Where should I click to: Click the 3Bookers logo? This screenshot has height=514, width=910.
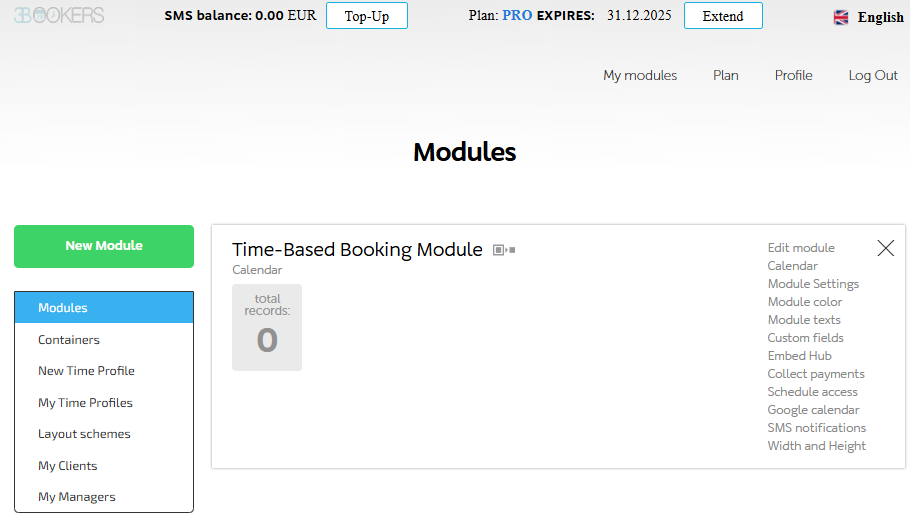[x=58, y=16]
